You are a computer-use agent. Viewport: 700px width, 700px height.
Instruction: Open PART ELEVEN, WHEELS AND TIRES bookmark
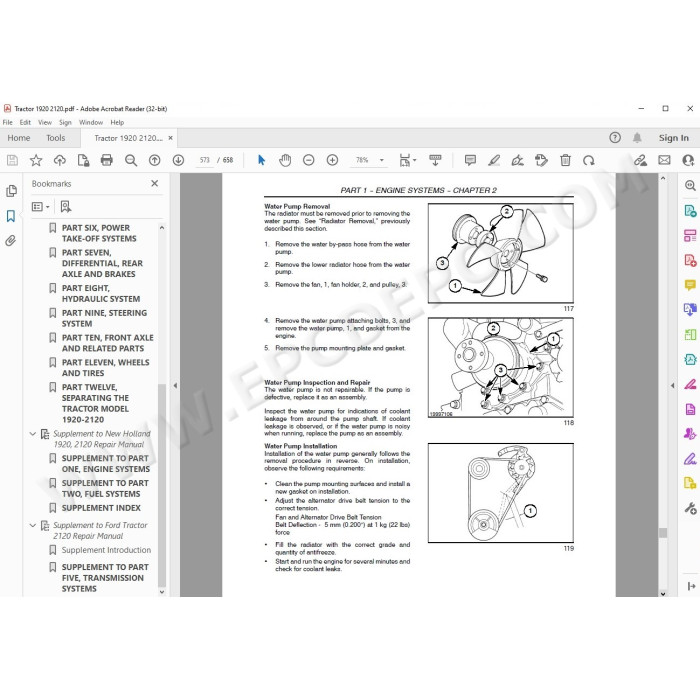(x=105, y=368)
